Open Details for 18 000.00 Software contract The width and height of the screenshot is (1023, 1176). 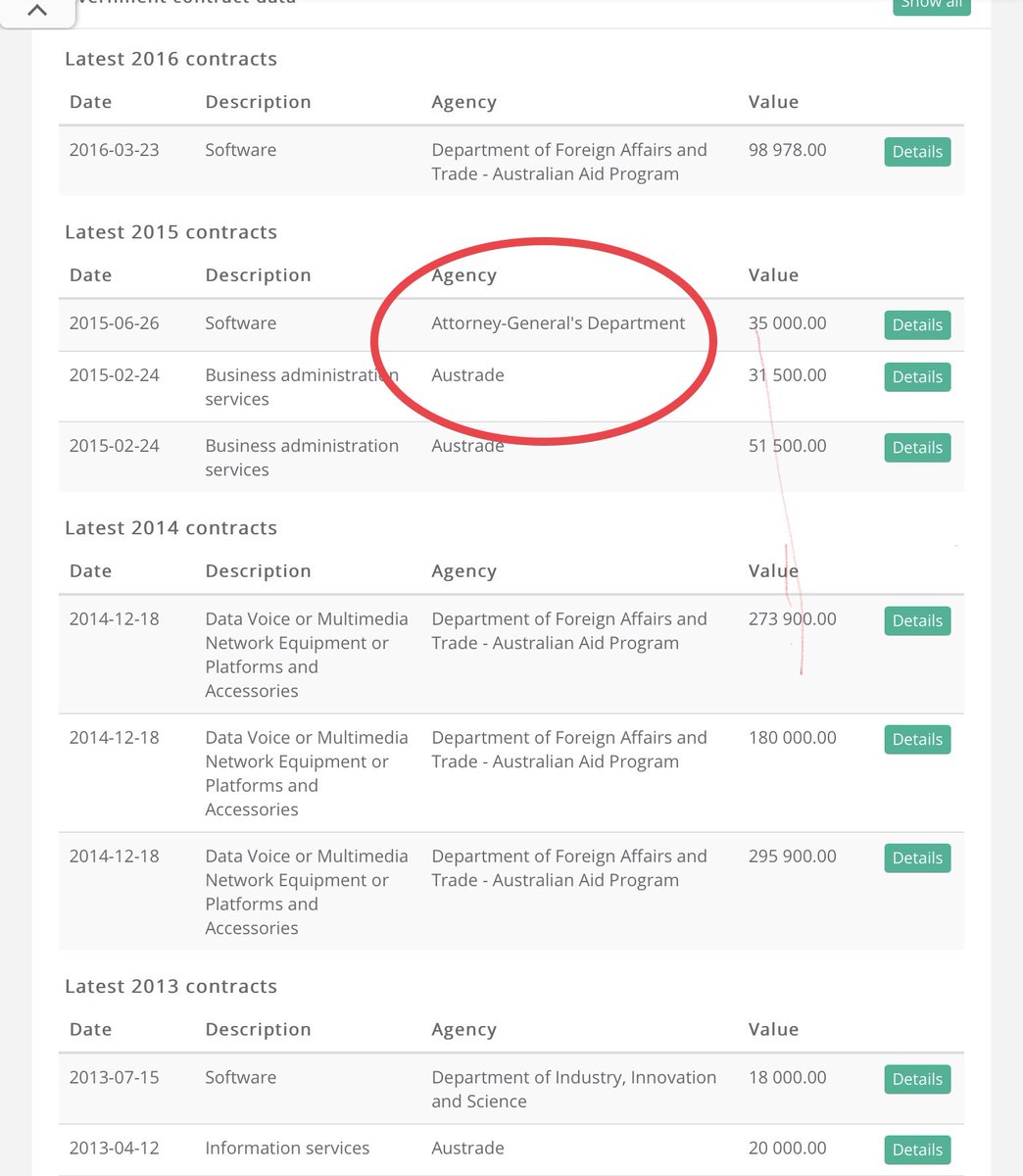(x=917, y=1080)
